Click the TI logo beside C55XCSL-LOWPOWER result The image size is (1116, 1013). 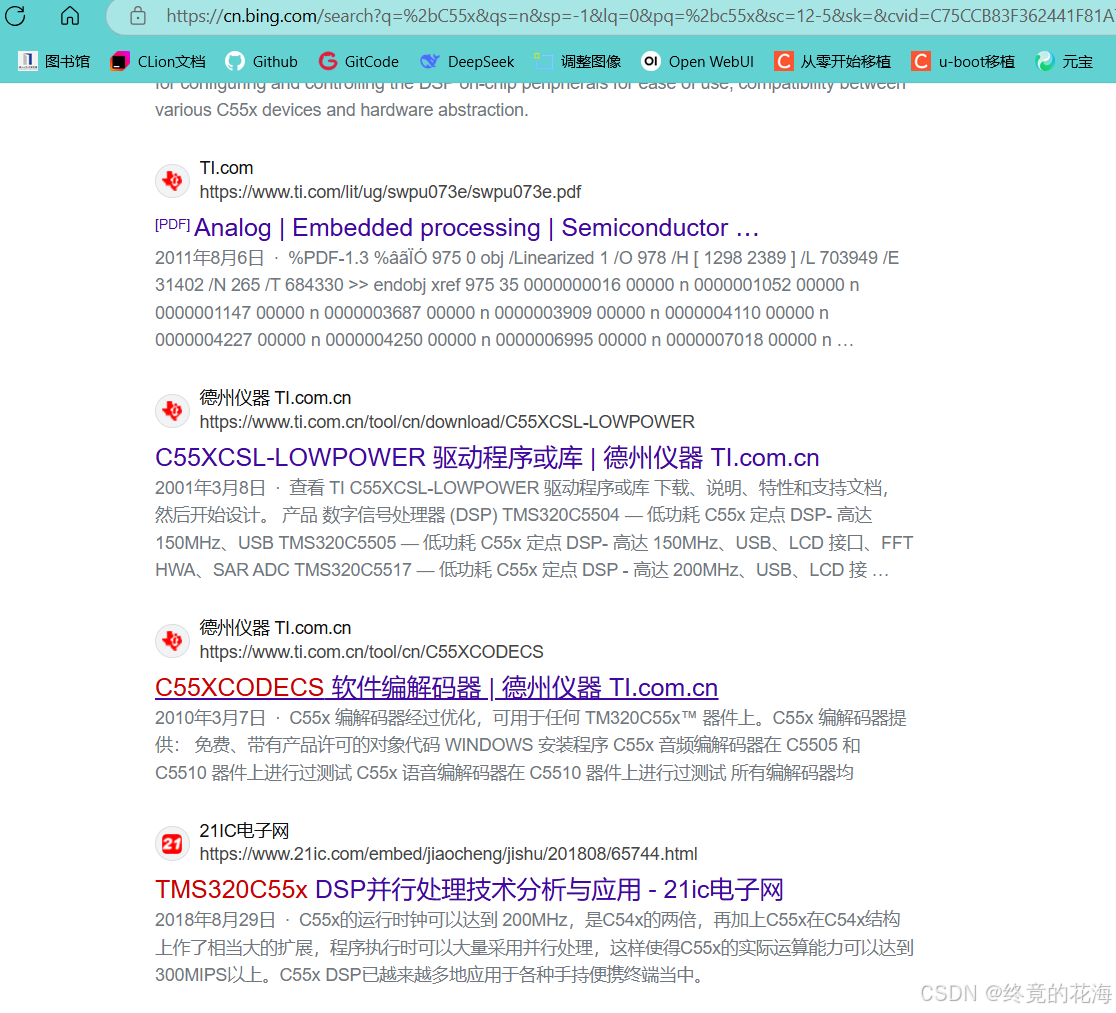(x=172, y=411)
